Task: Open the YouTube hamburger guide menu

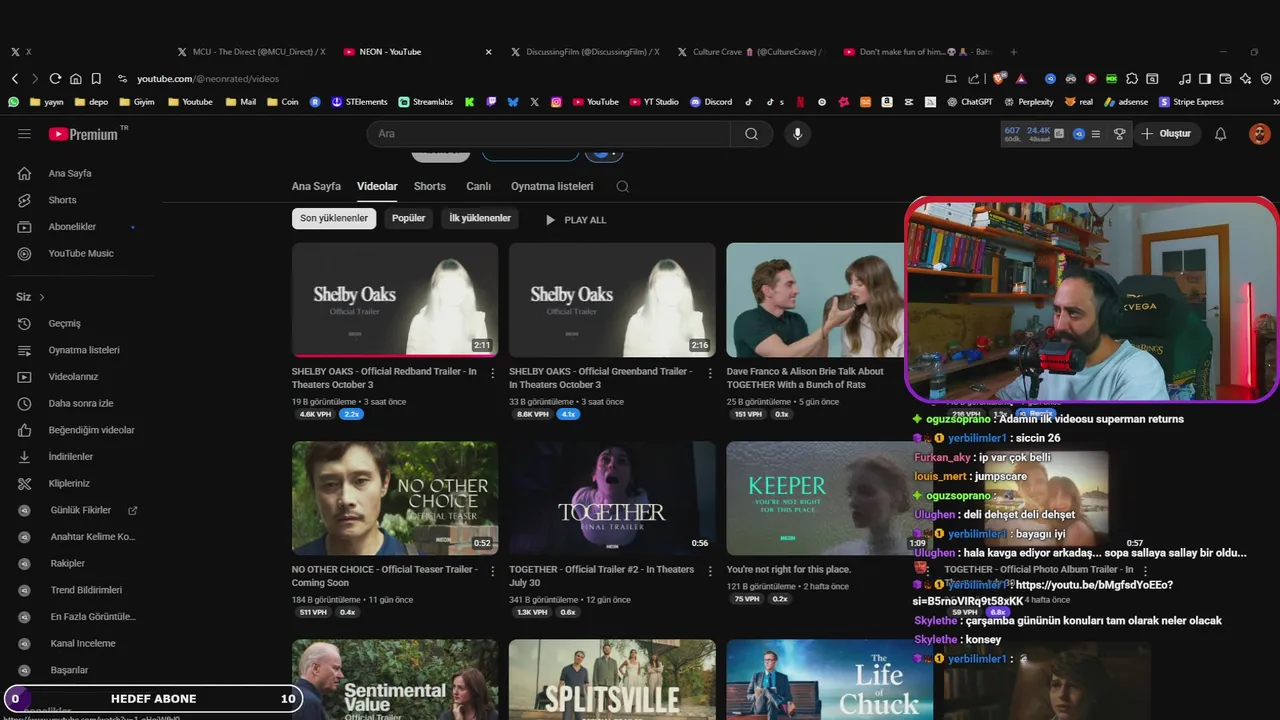Action: [x=24, y=134]
